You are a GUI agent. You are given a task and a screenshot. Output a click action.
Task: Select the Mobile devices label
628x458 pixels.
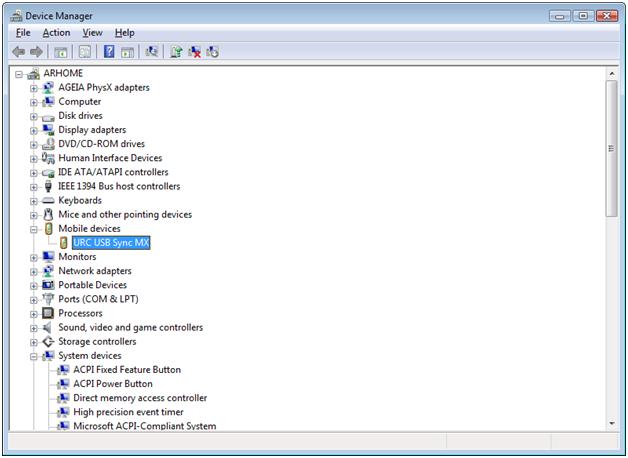pyautogui.click(x=89, y=229)
